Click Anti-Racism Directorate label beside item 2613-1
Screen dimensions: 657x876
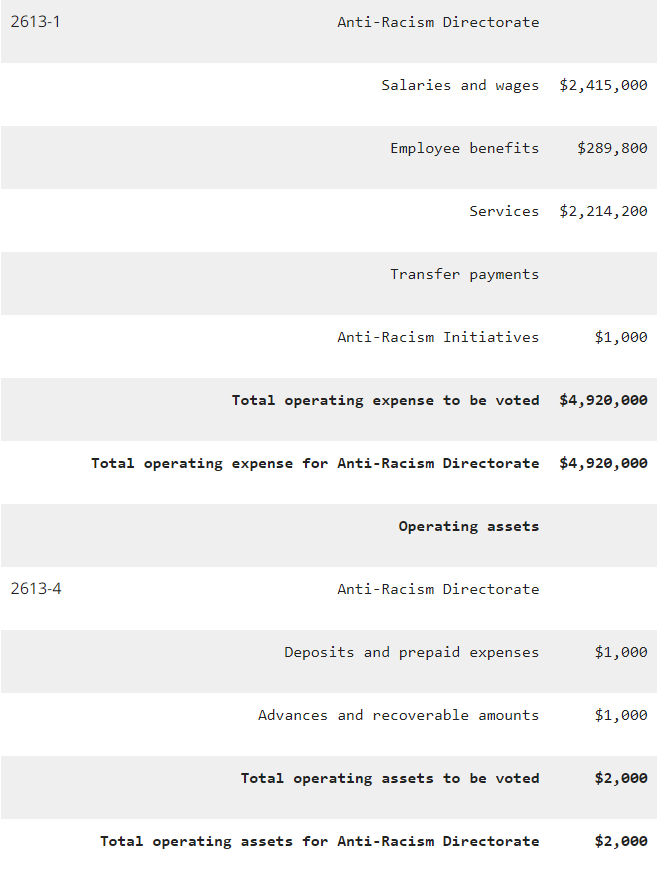tap(437, 22)
